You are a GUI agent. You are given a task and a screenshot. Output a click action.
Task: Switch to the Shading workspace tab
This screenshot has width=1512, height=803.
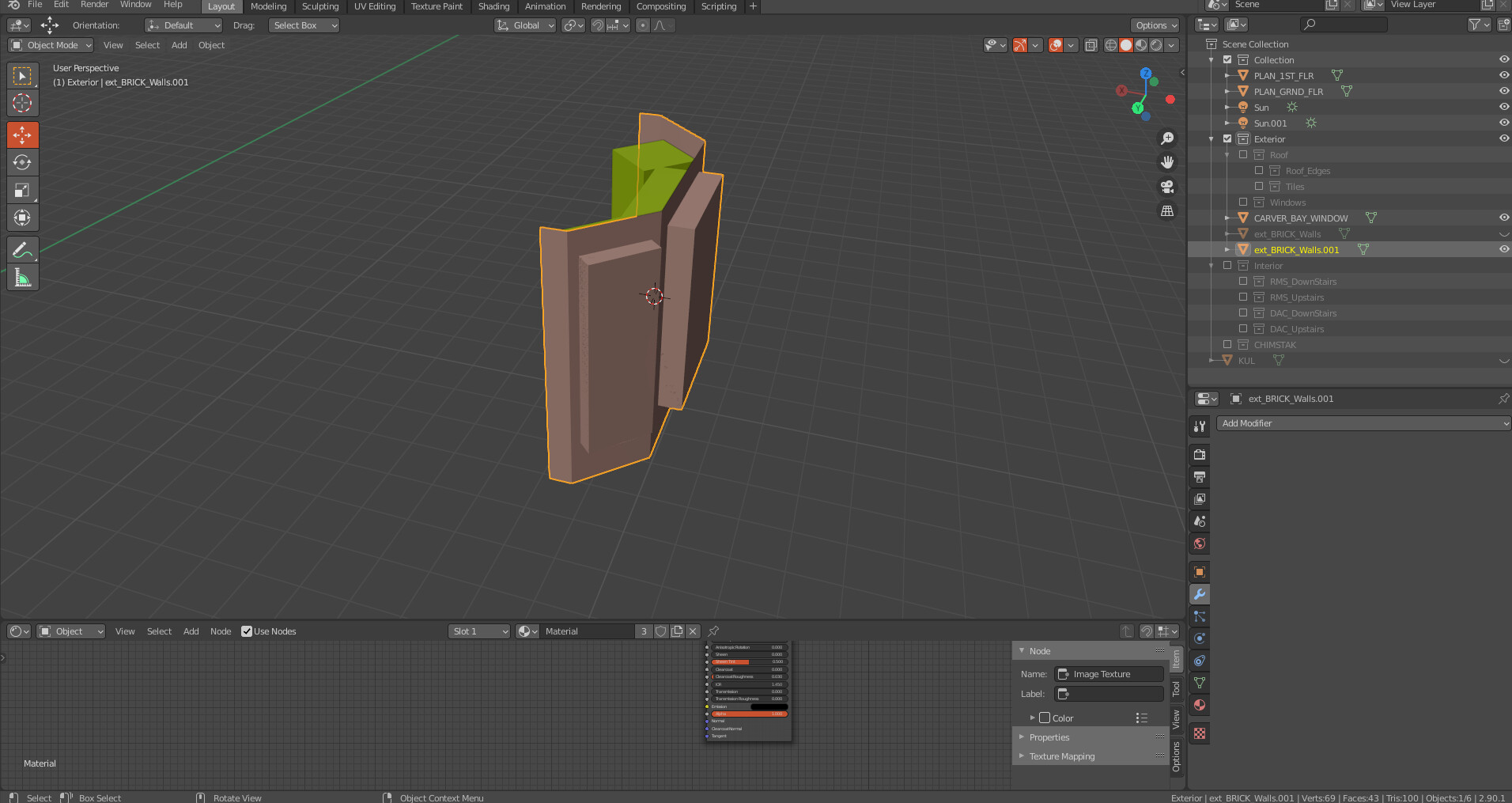click(493, 6)
